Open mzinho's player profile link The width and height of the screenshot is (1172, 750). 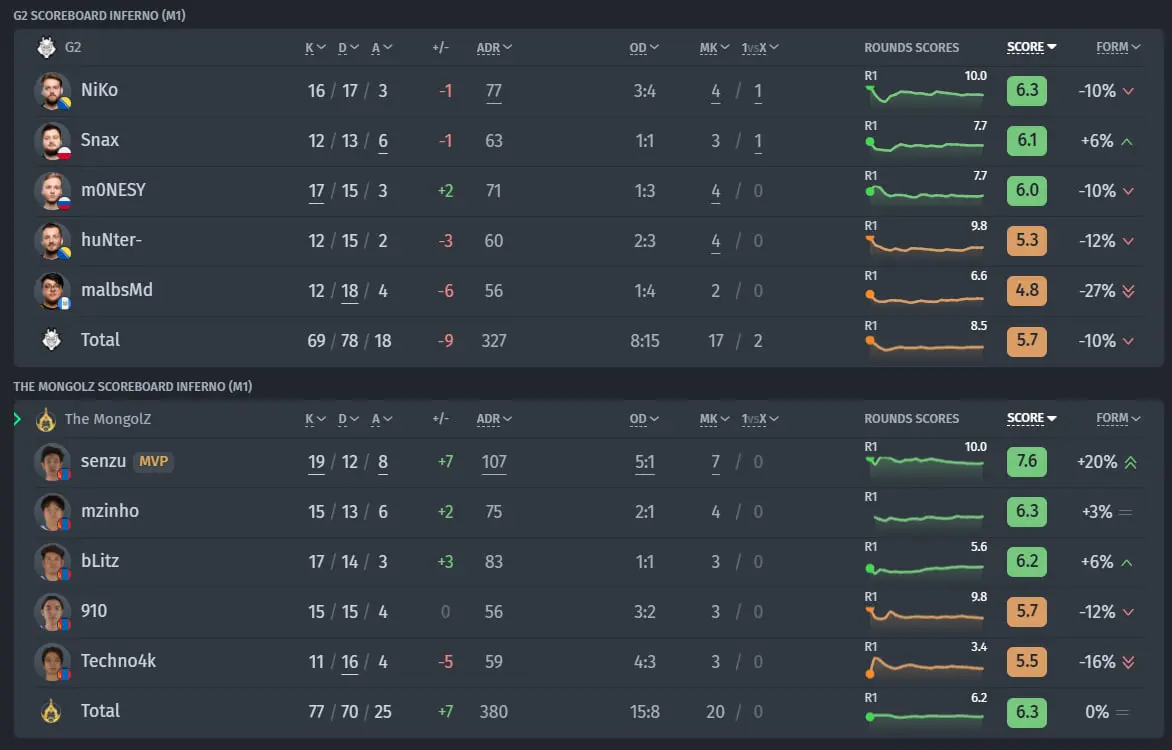click(110, 511)
